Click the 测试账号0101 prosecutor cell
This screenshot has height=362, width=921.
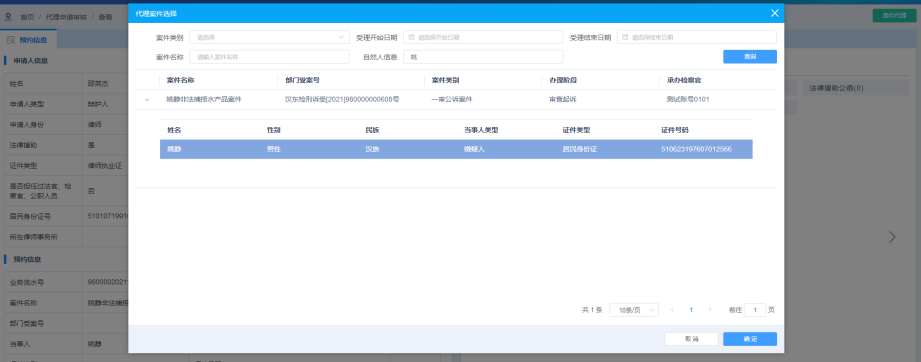point(688,99)
